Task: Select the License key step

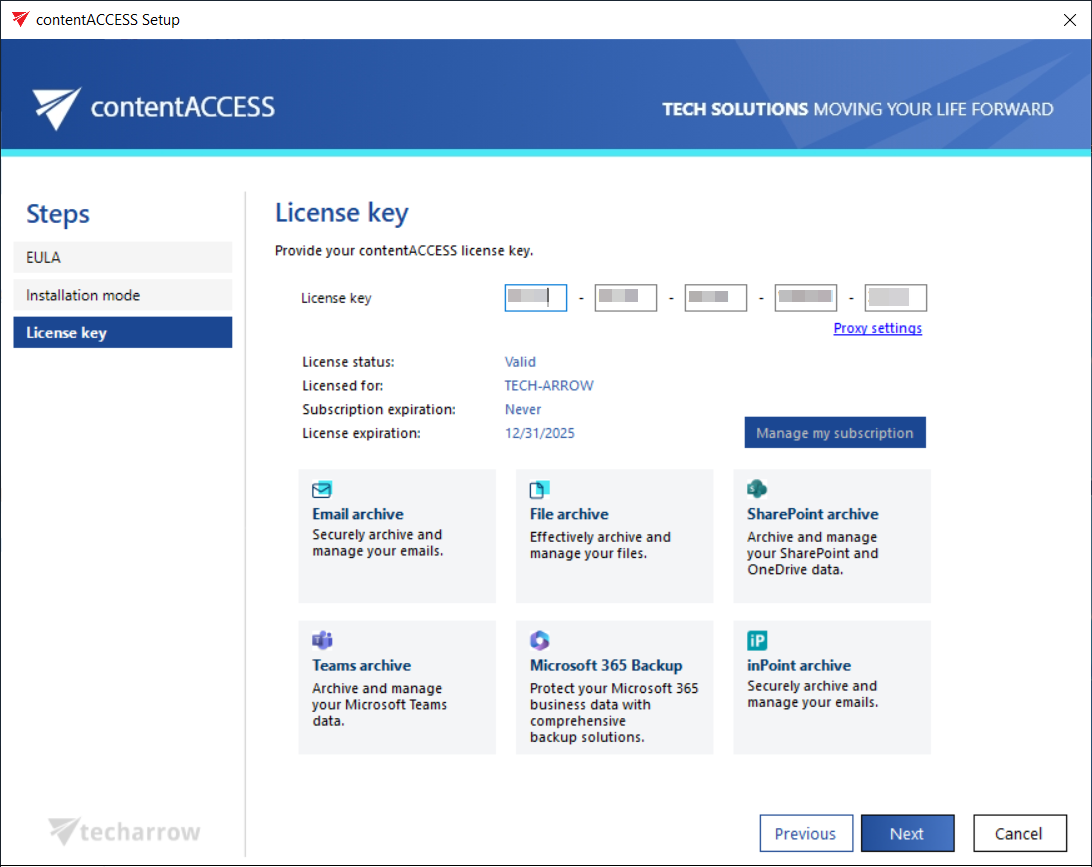Action: click(122, 333)
